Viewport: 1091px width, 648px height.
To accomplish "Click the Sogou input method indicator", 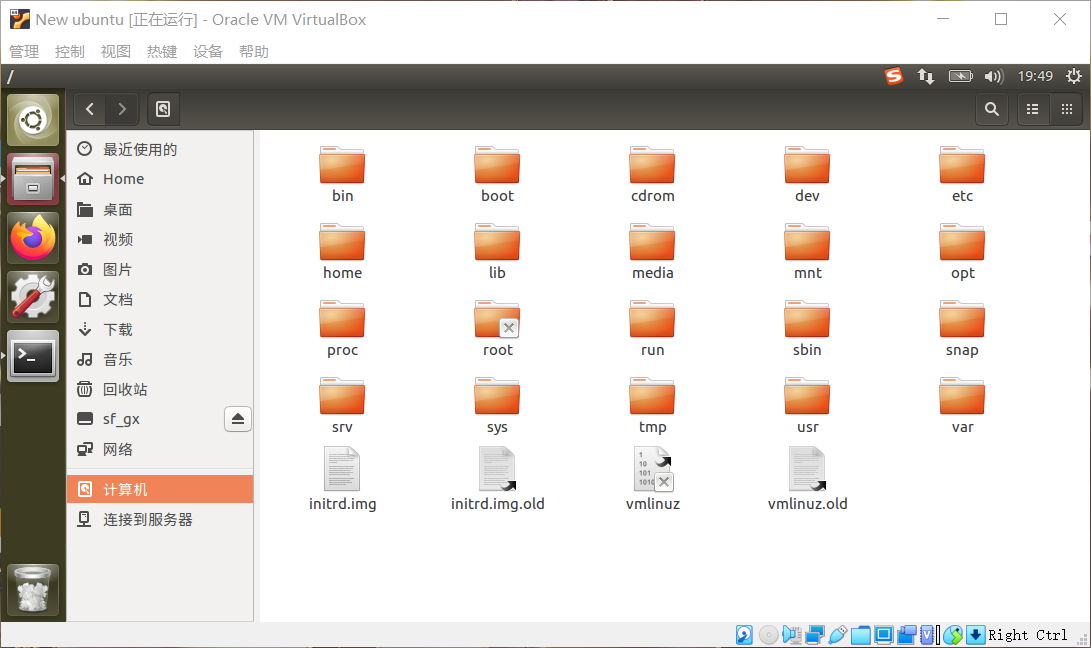I will [x=893, y=76].
